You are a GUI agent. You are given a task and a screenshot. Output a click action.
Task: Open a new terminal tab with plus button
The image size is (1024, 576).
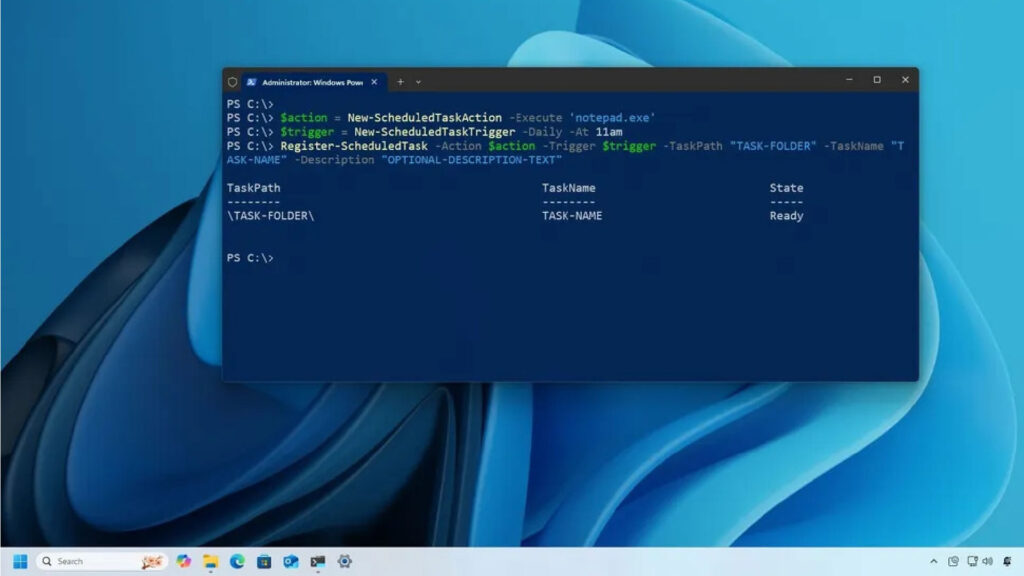pyautogui.click(x=400, y=81)
